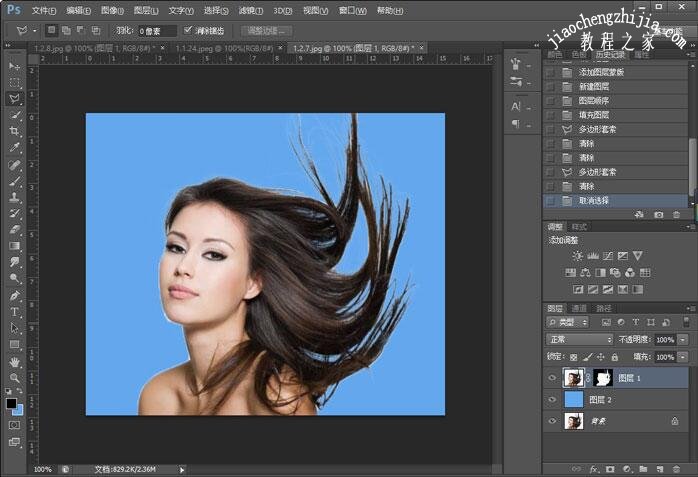Activate the Zoom magnifier tool
698x477 pixels.
(x=14, y=378)
